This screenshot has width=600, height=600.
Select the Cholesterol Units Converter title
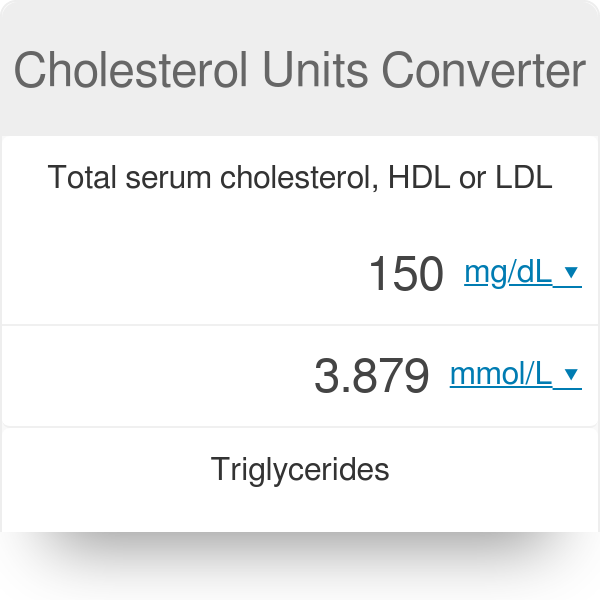(x=300, y=71)
